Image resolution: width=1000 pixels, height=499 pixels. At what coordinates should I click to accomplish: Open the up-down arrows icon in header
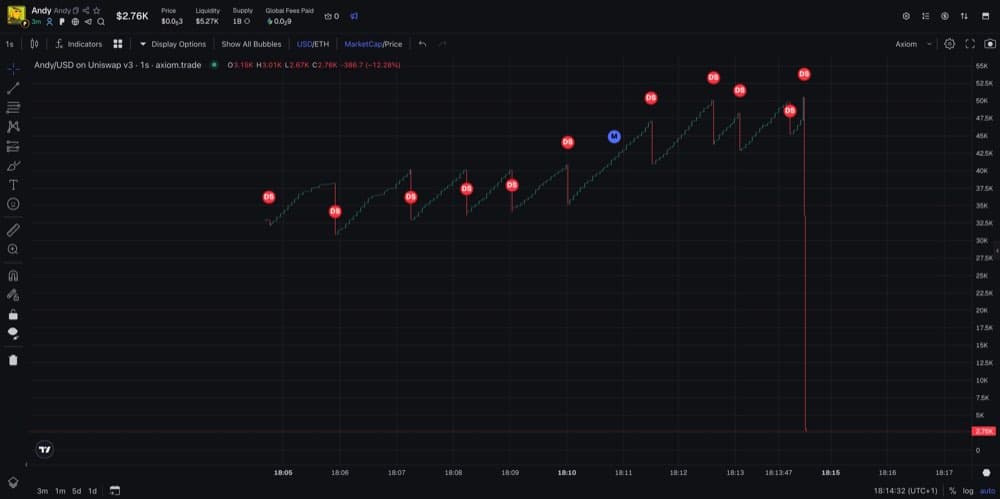coord(964,16)
